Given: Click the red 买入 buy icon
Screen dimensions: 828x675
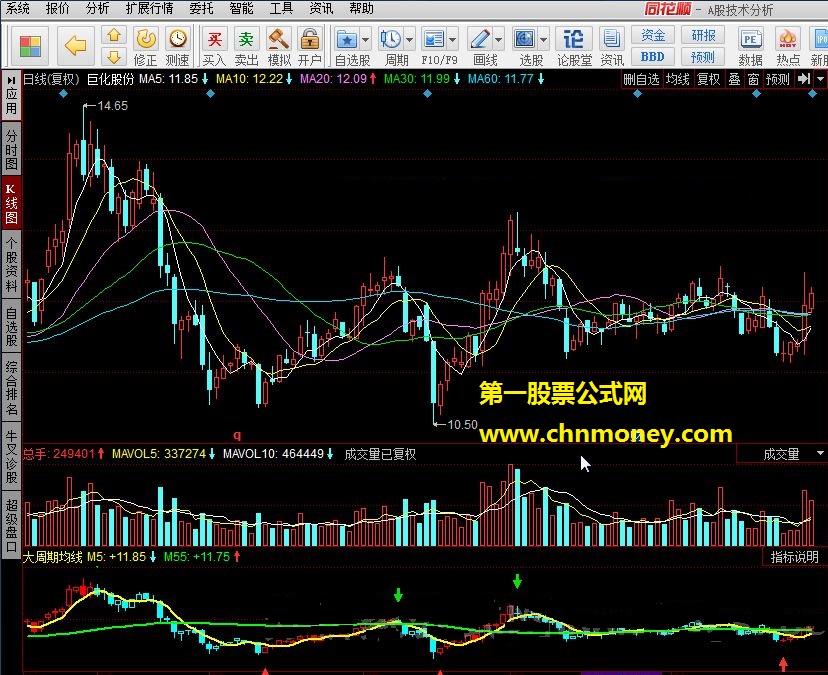Looking at the screenshot, I should pyautogui.click(x=214, y=40).
